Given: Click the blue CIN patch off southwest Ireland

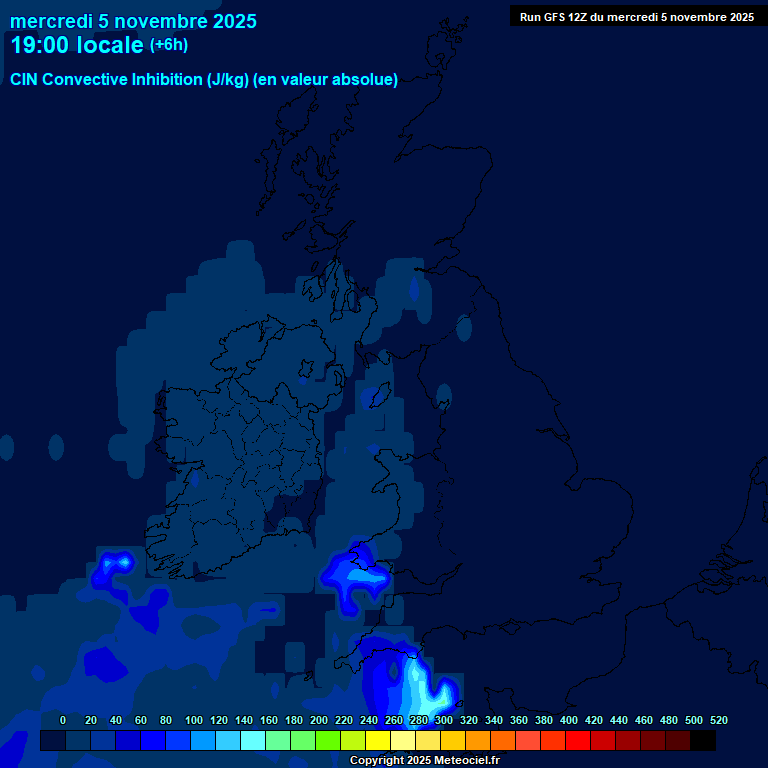Looking at the screenshot, I should 114,566.
